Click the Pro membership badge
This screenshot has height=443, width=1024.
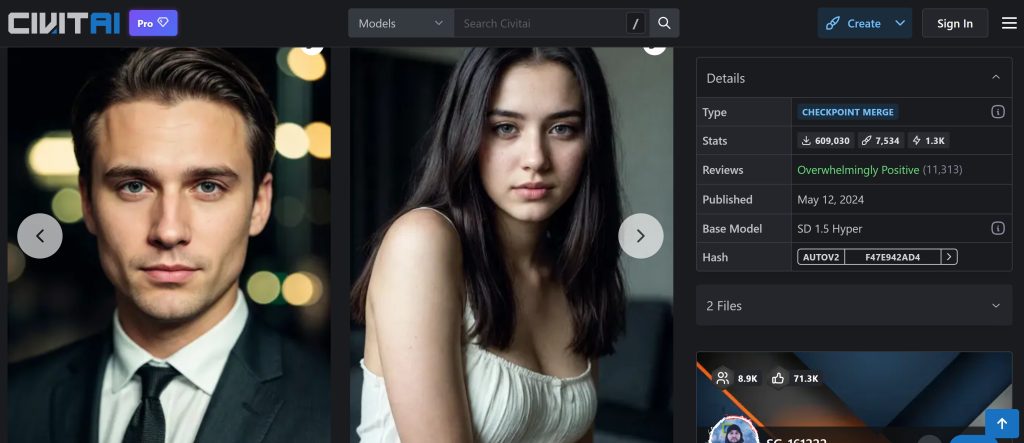(x=153, y=23)
